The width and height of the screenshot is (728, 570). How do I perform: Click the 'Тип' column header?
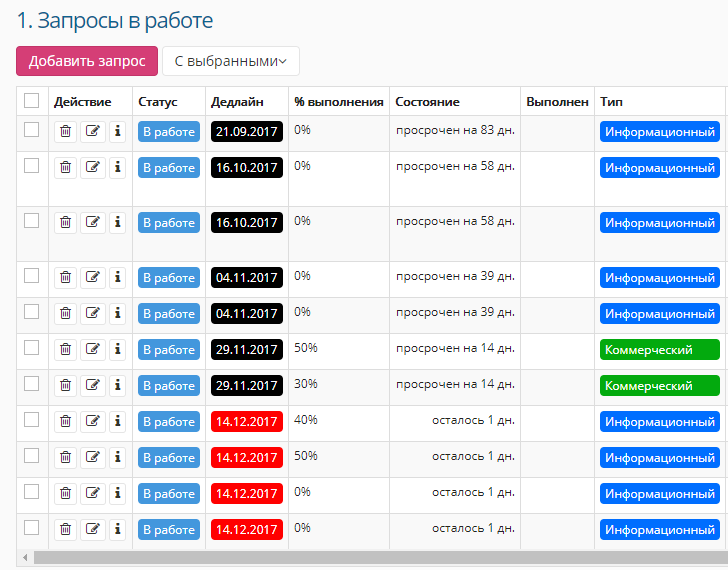[x=611, y=102]
